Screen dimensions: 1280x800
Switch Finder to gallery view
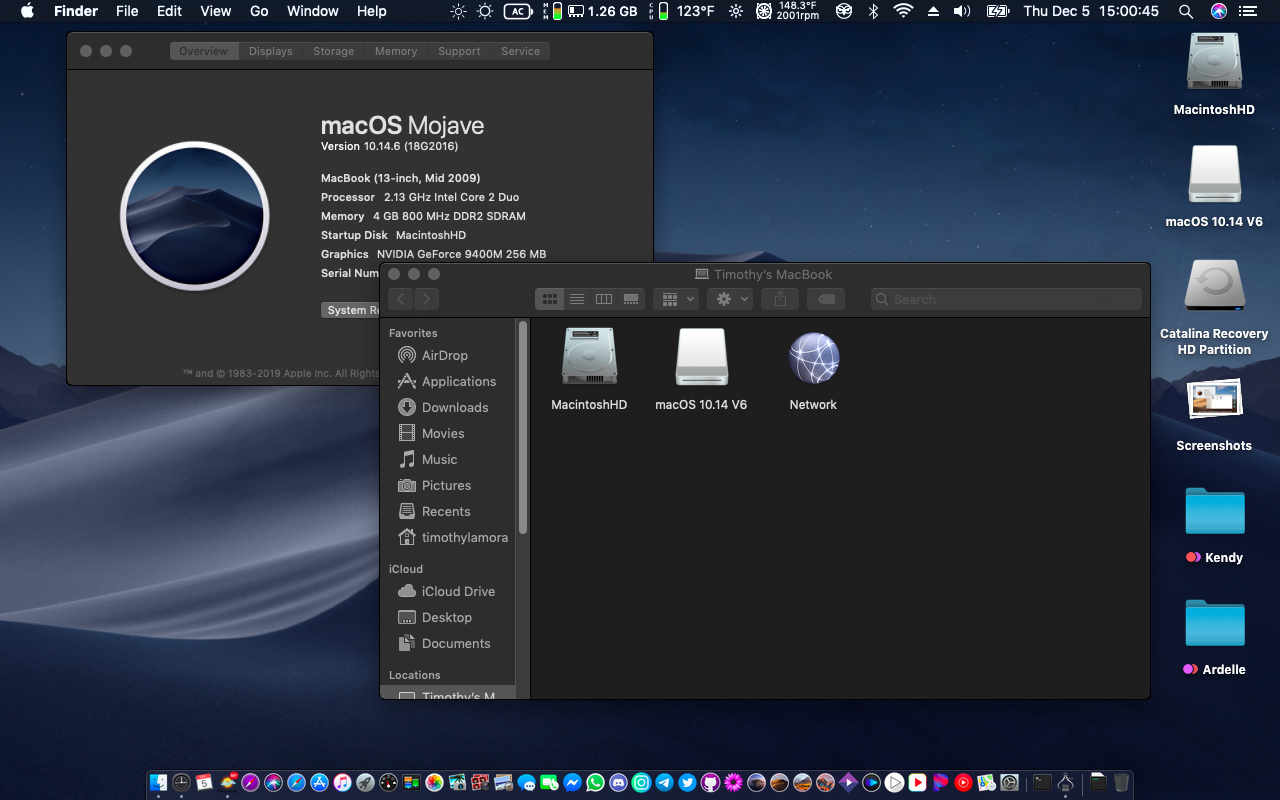(x=631, y=299)
